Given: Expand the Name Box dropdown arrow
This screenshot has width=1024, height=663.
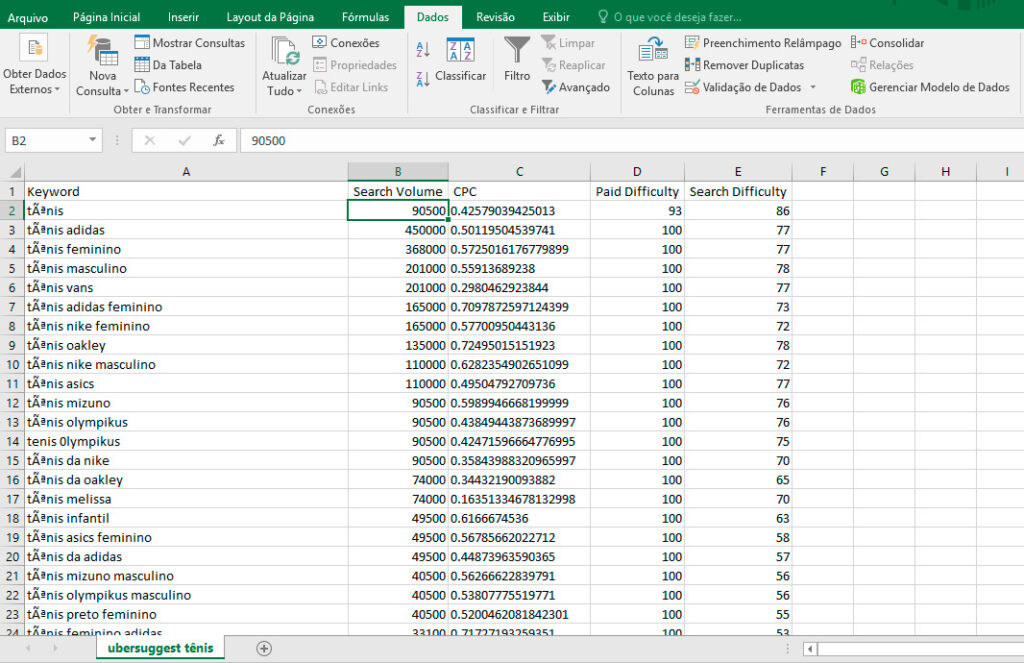Looking at the screenshot, I should pos(93,140).
